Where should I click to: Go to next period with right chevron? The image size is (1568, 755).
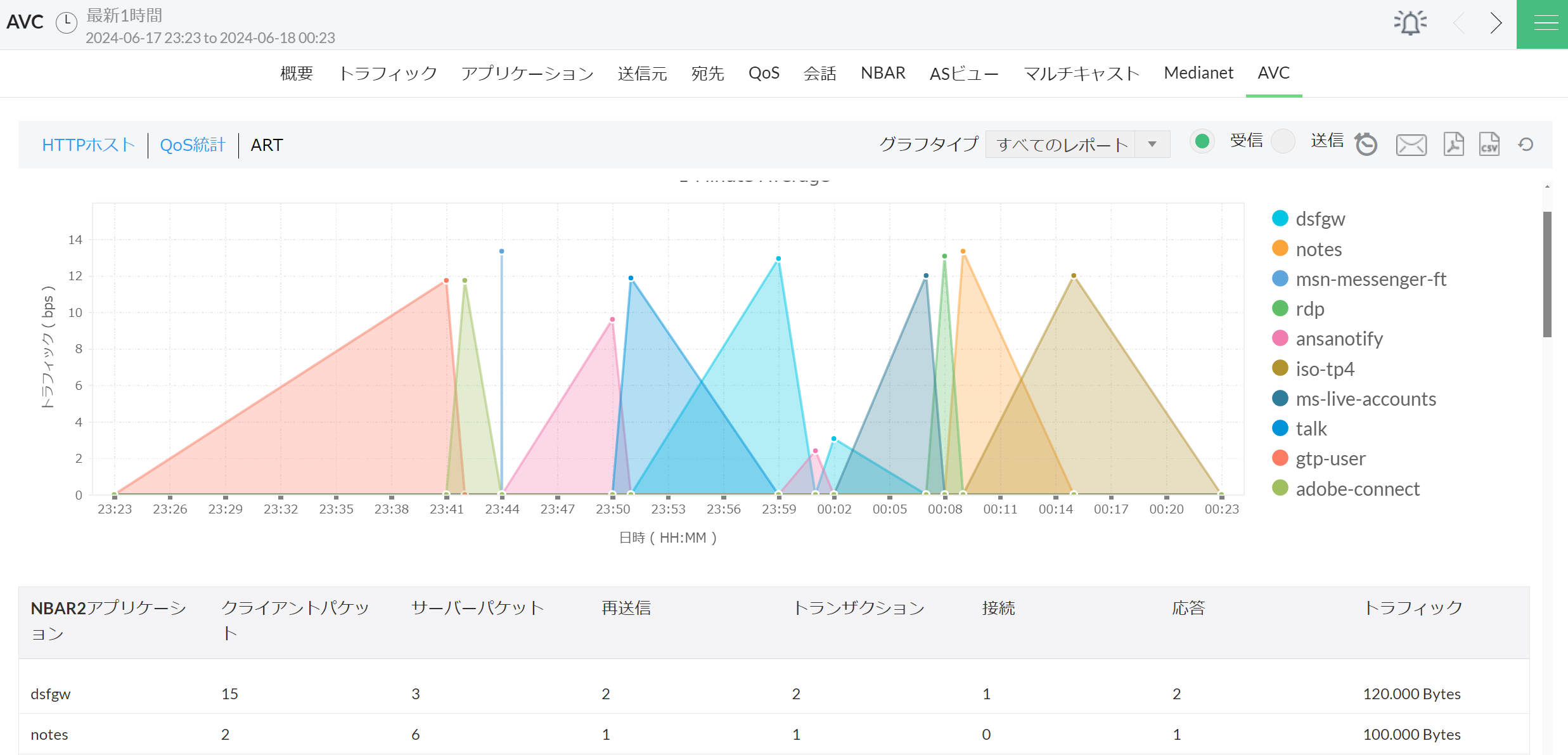coord(1496,23)
